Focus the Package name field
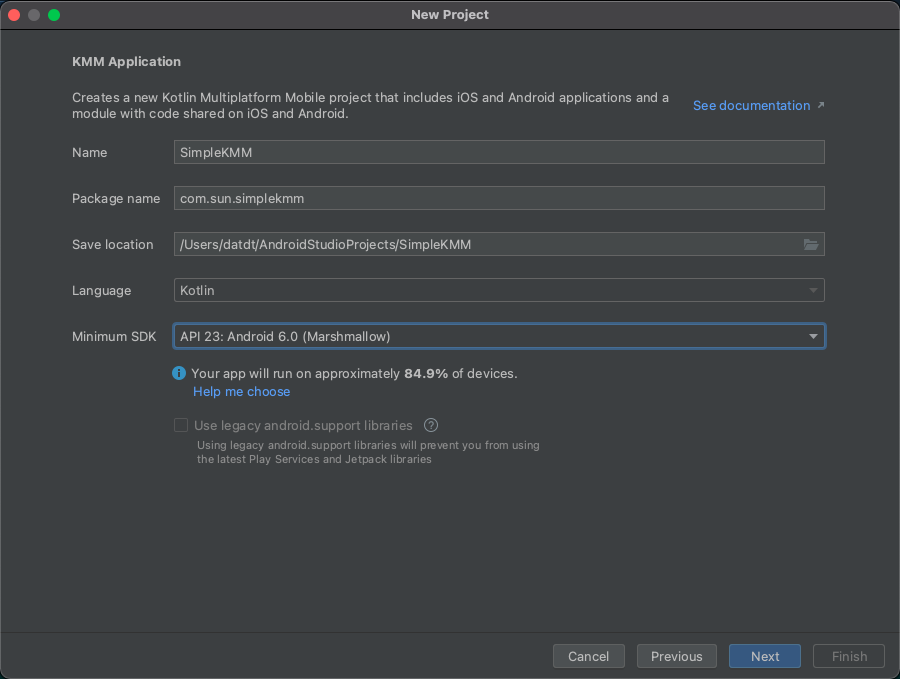The height and width of the screenshot is (679, 900). point(499,198)
